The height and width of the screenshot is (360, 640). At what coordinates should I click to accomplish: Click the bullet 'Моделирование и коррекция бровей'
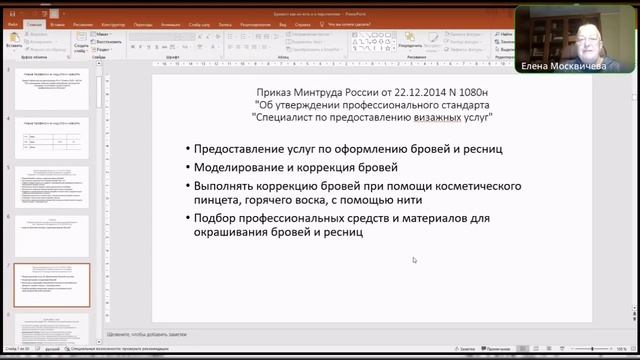pyautogui.click(x=296, y=167)
